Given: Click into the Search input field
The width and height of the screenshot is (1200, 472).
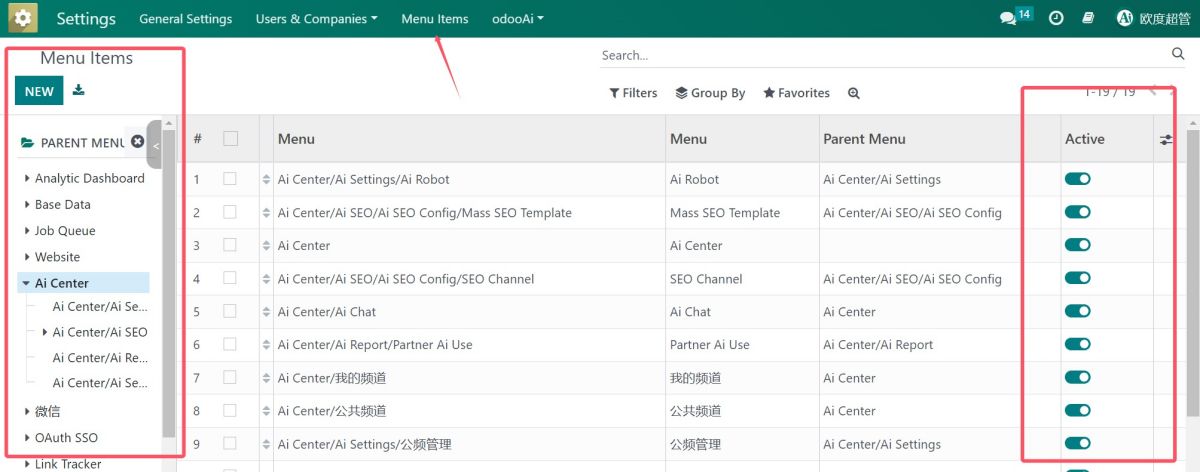Looking at the screenshot, I should [x=880, y=55].
